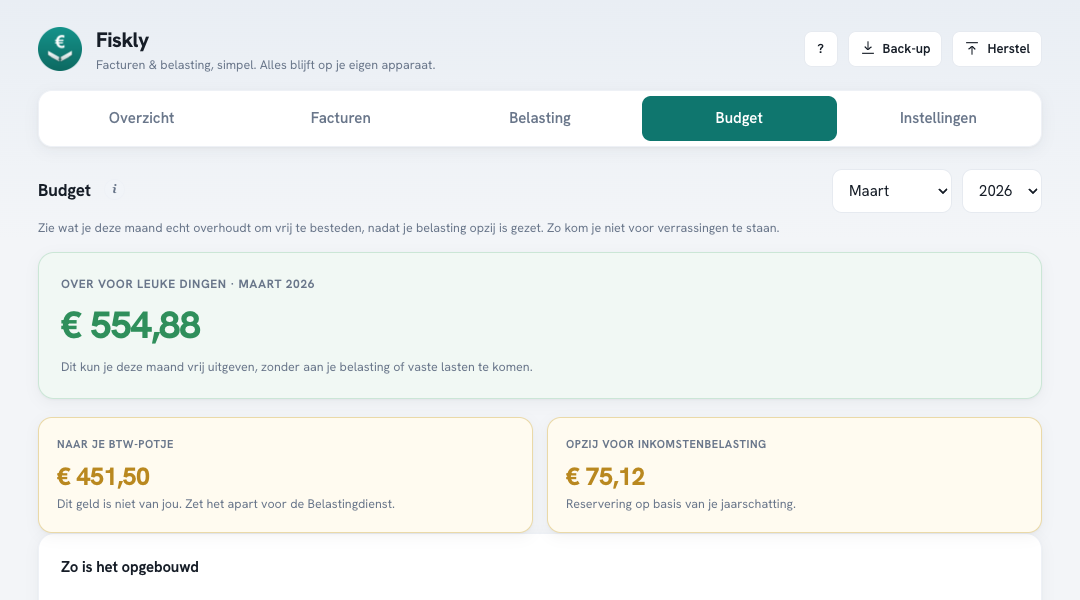This screenshot has width=1080, height=600.
Task: Click the inkomstenbelasting amount € 75,12
Action: [605, 477]
